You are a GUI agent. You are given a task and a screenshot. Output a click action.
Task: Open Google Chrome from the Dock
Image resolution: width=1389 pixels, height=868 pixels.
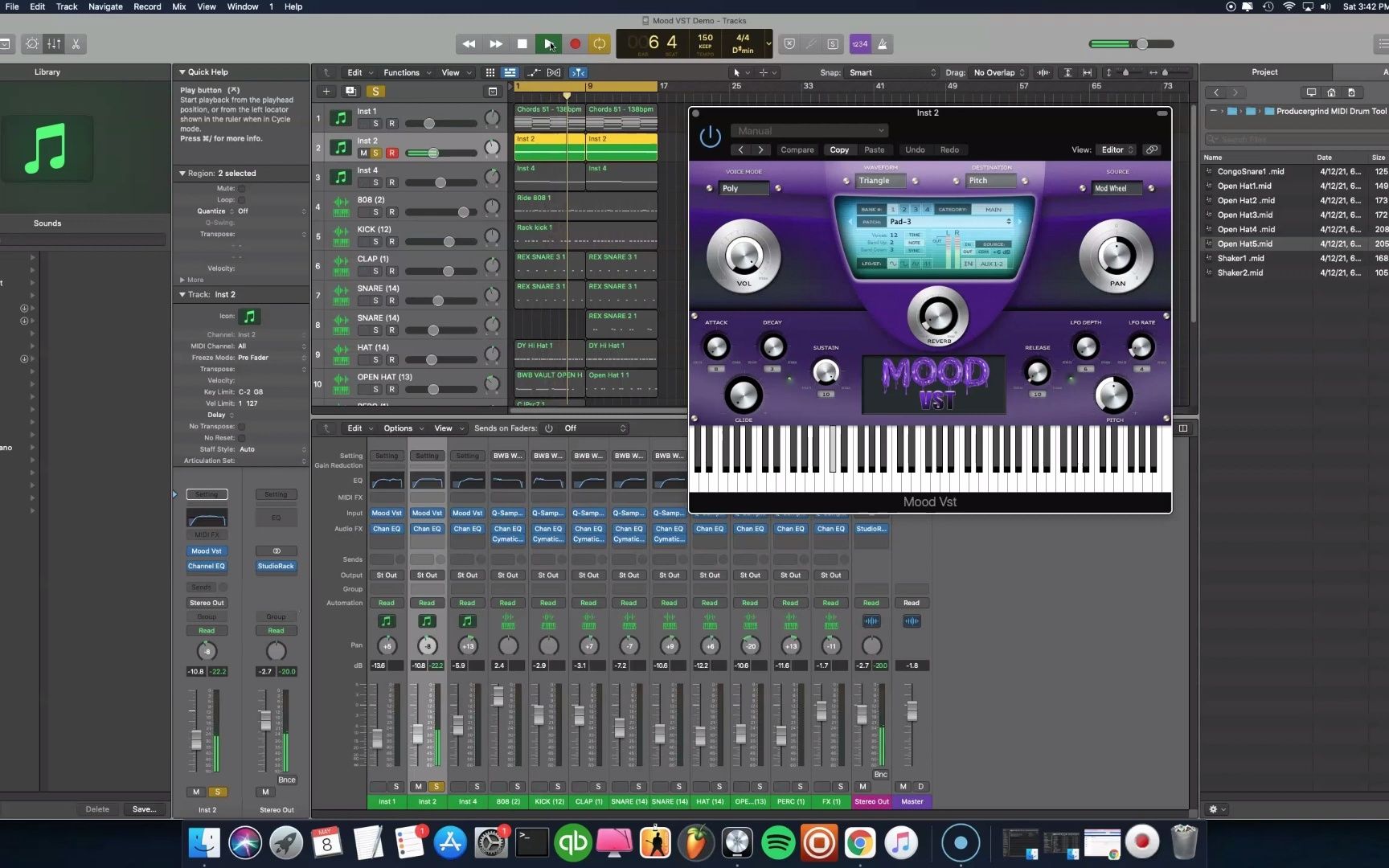(x=859, y=842)
